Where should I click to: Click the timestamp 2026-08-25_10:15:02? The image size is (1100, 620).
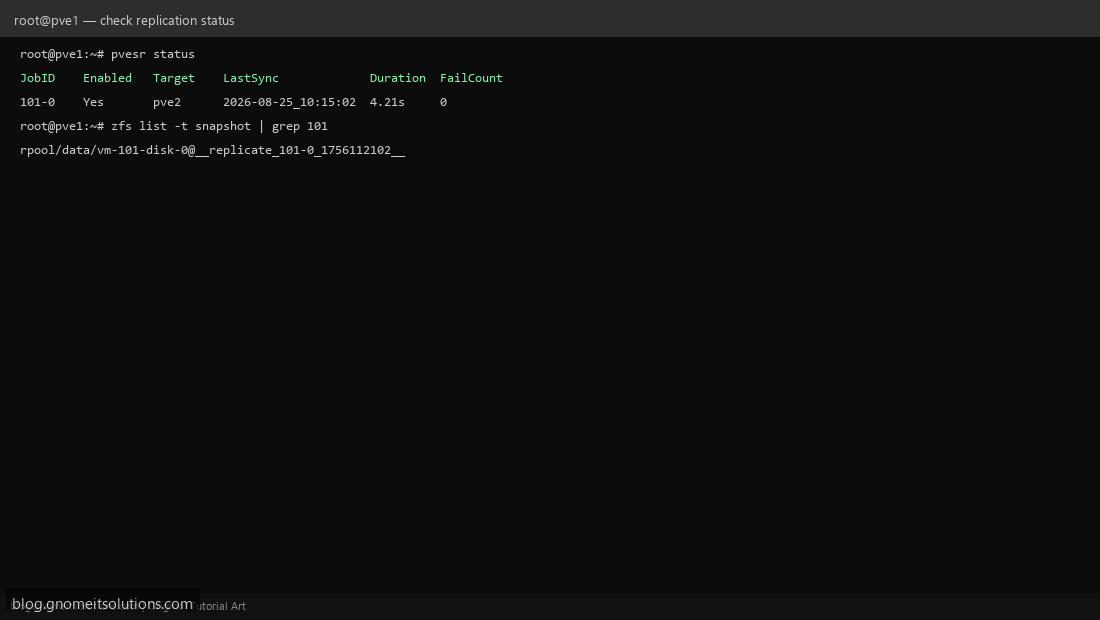pos(289,102)
